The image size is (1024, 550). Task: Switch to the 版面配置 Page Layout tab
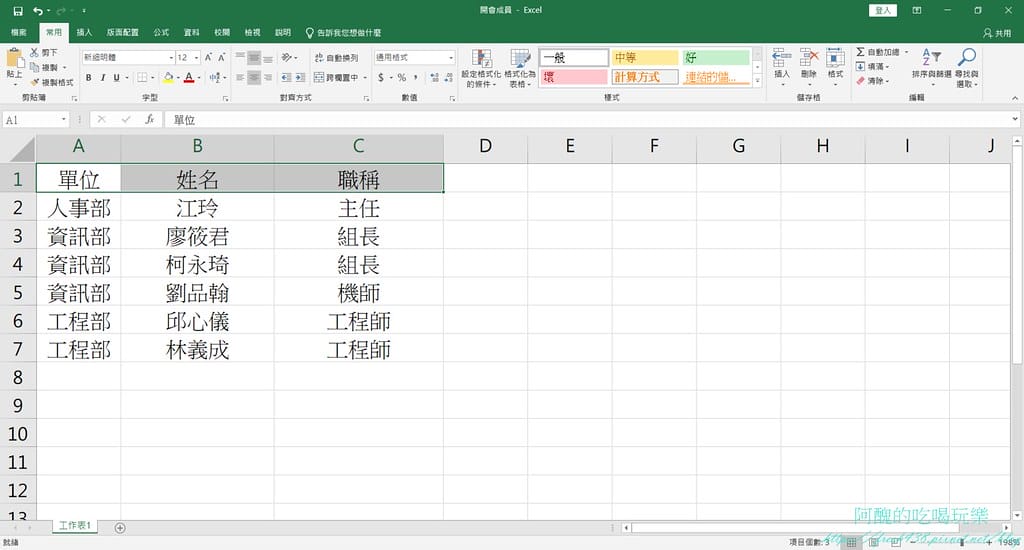click(123, 32)
